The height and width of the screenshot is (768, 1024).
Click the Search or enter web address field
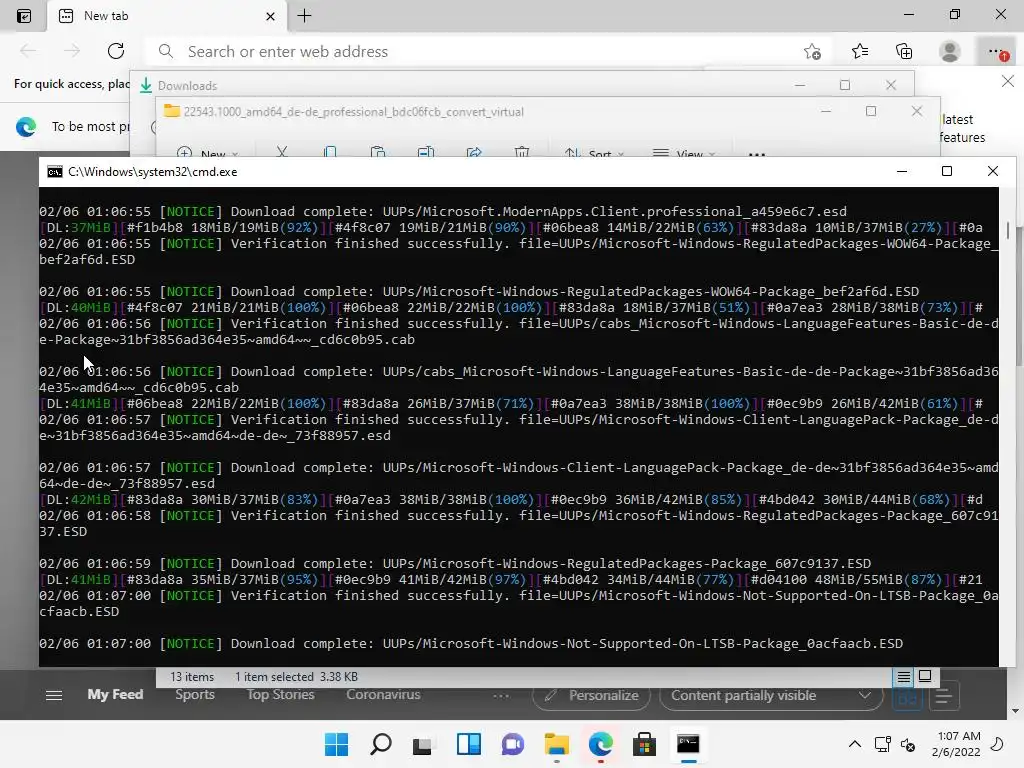pyautogui.click(x=483, y=52)
